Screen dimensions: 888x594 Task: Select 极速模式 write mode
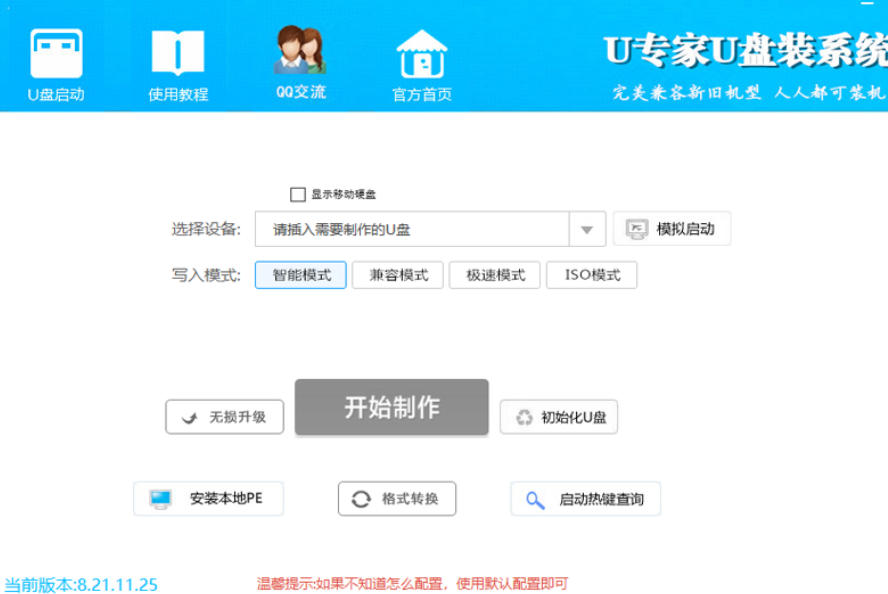(495, 275)
